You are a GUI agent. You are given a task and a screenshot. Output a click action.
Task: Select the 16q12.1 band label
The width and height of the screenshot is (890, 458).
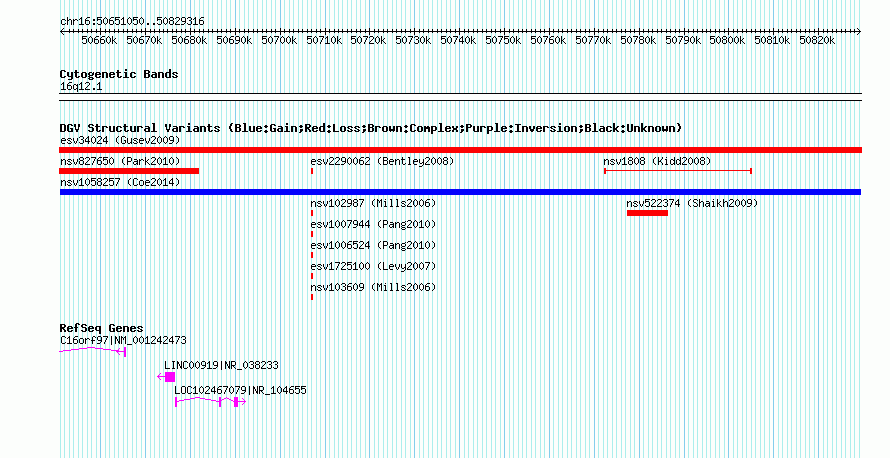tap(81, 87)
